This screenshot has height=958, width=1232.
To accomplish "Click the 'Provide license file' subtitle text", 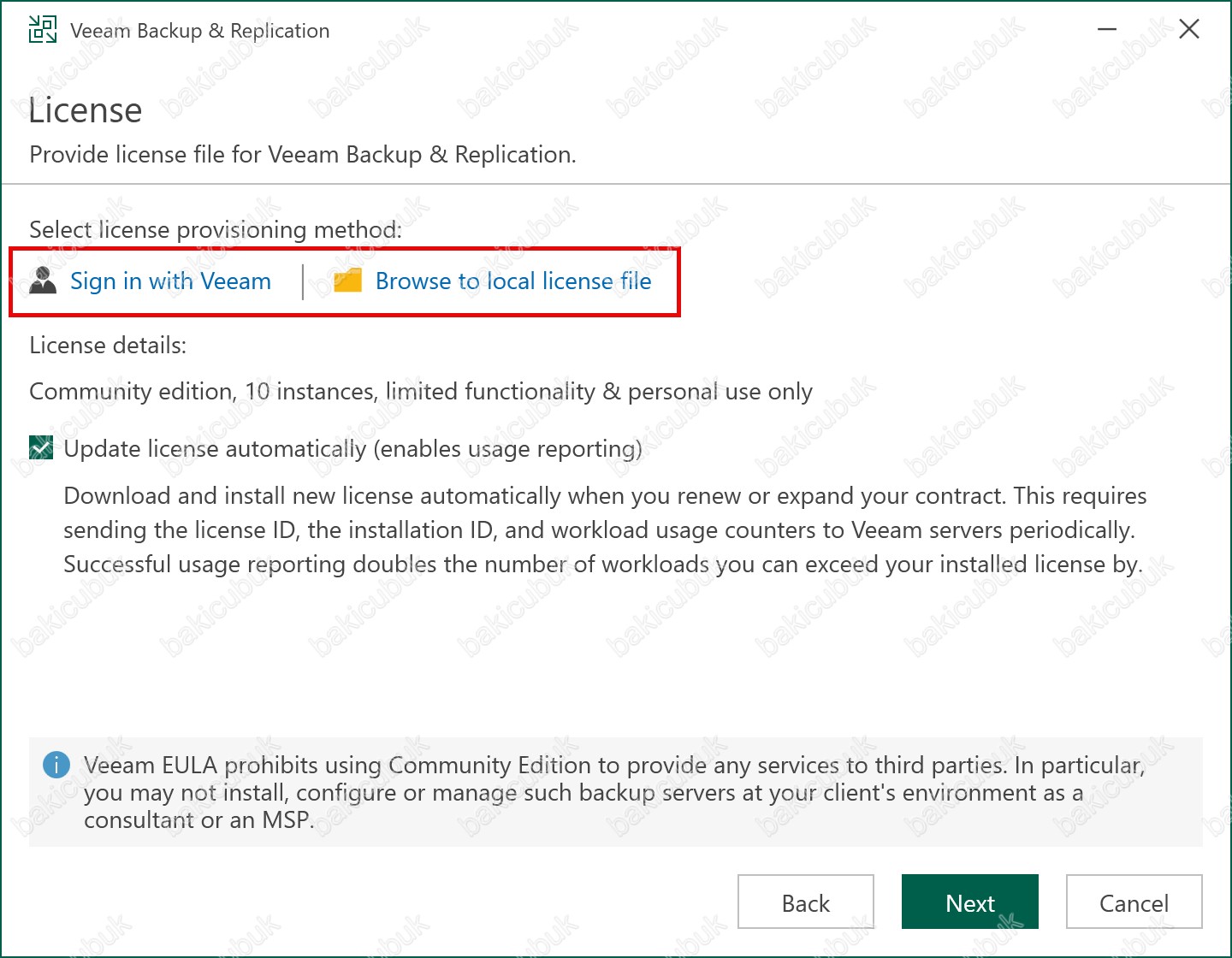I will coord(303,155).
